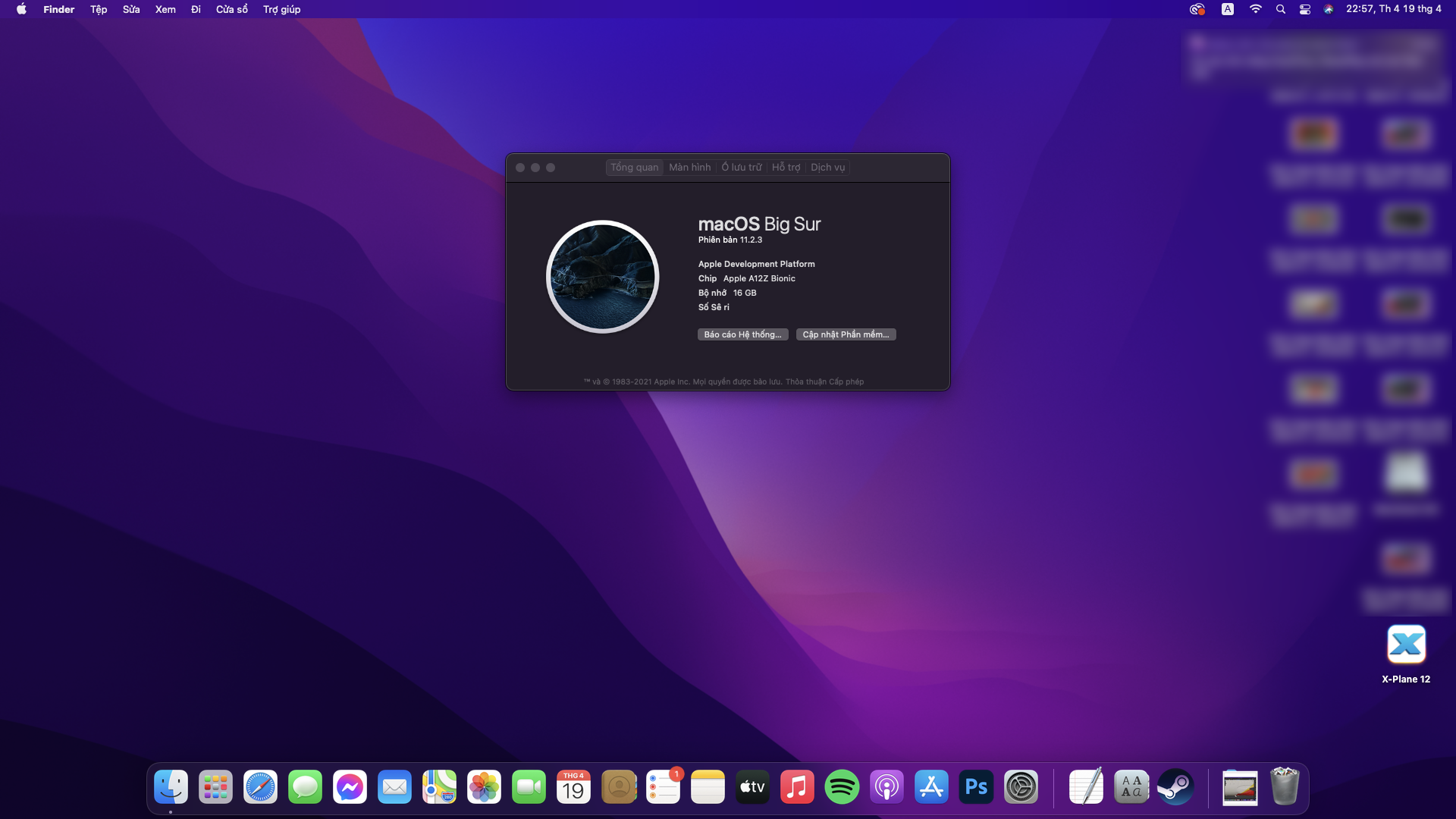The width and height of the screenshot is (1456, 819).
Task: Open Launchpad in the Dock
Action: (215, 787)
